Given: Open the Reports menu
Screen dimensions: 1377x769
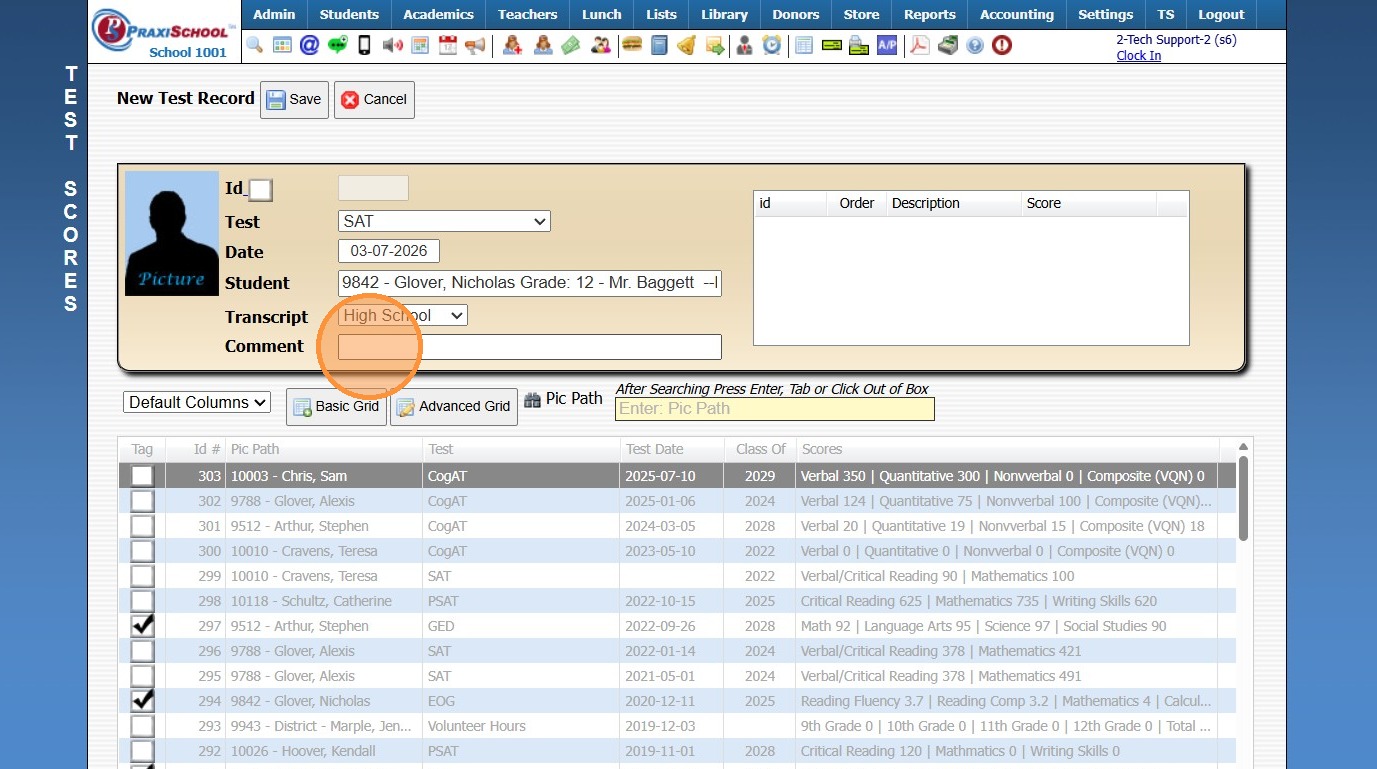Looking at the screenshot, I should (x=929, y=15).
